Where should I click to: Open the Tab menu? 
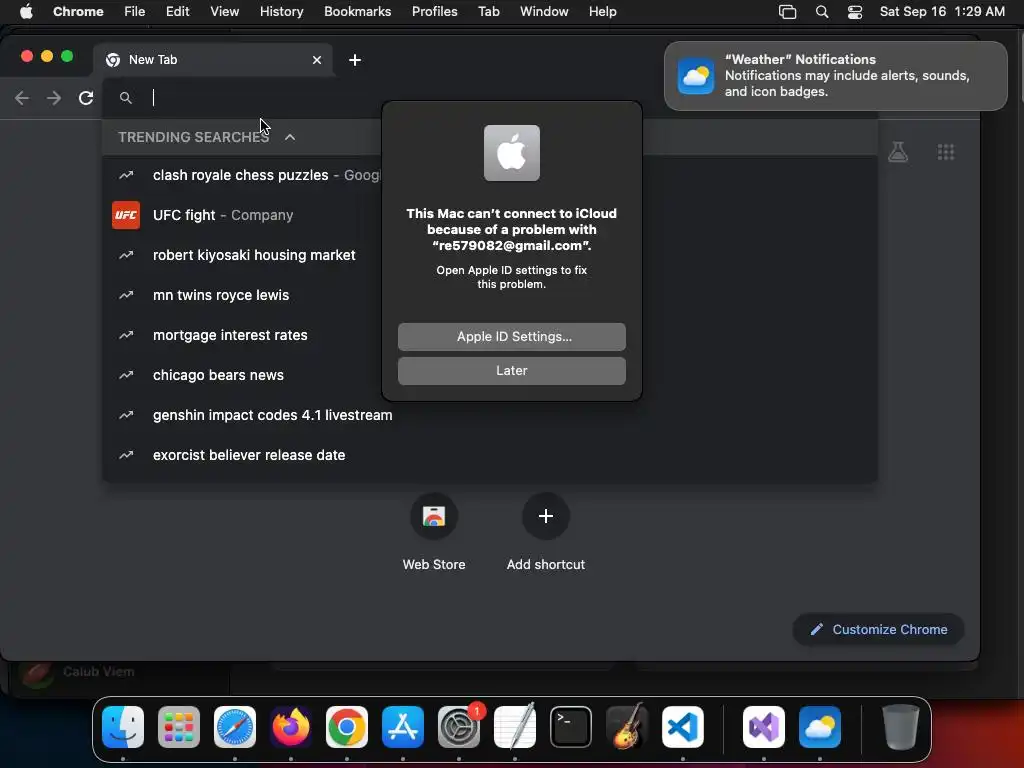pos(488,12)
